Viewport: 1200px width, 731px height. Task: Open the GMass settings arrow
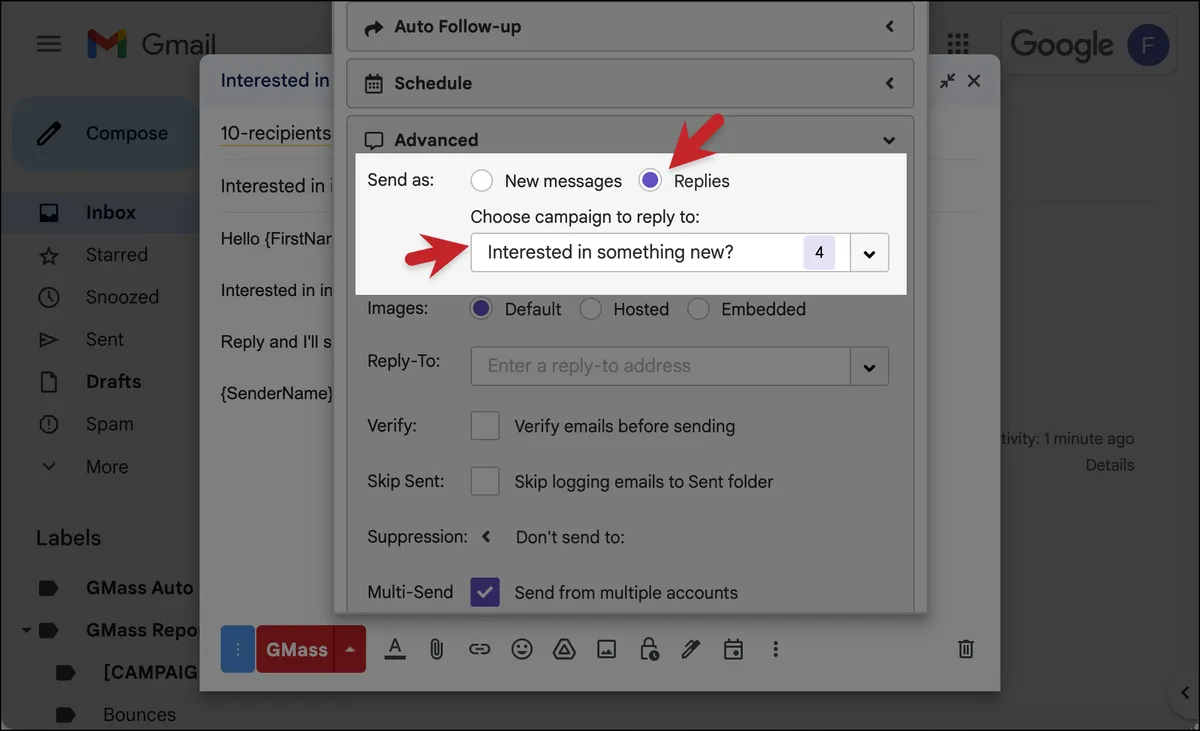tap(350, 649)
